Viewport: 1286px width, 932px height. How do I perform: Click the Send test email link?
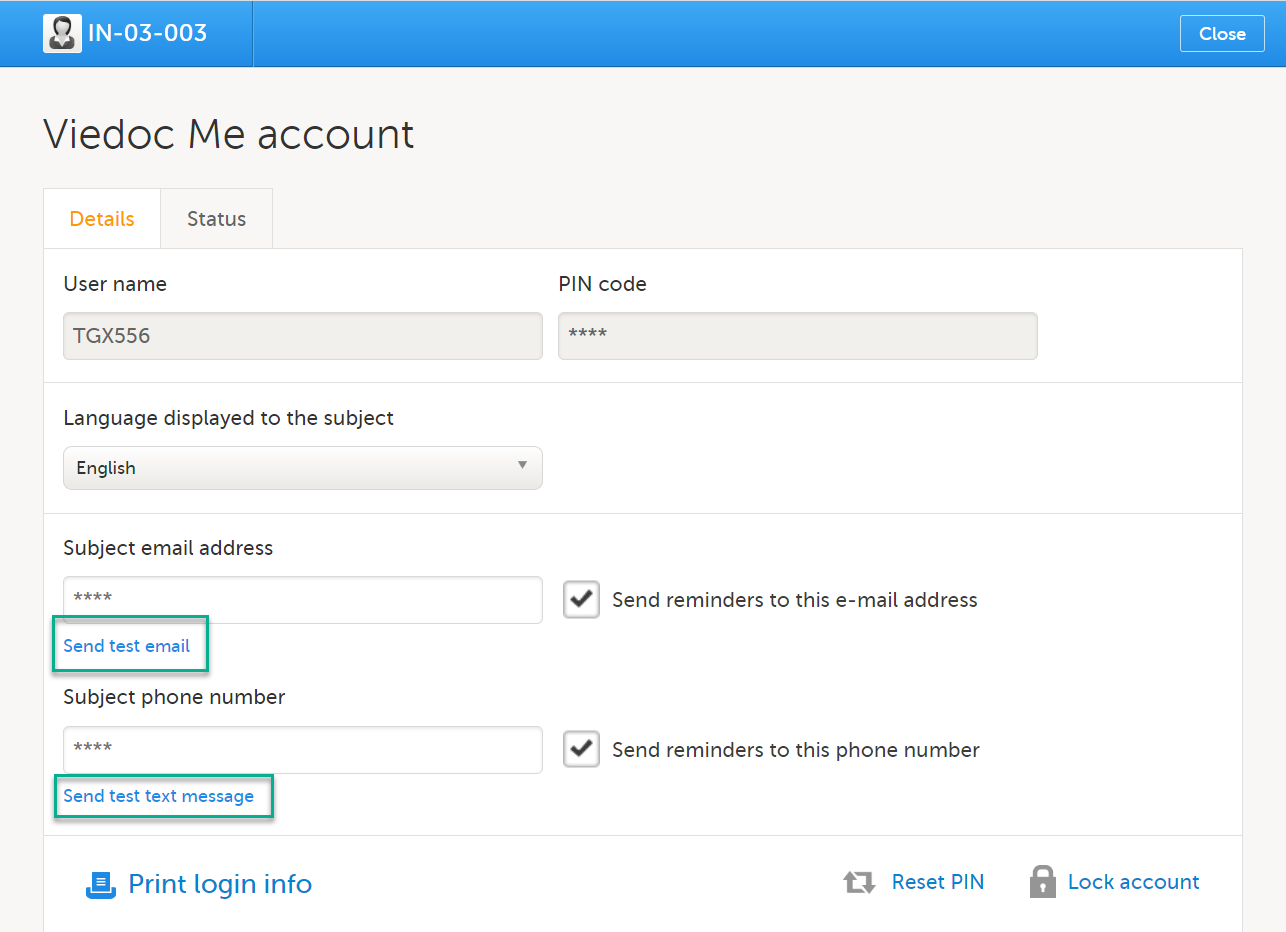[x=127, y=646]
